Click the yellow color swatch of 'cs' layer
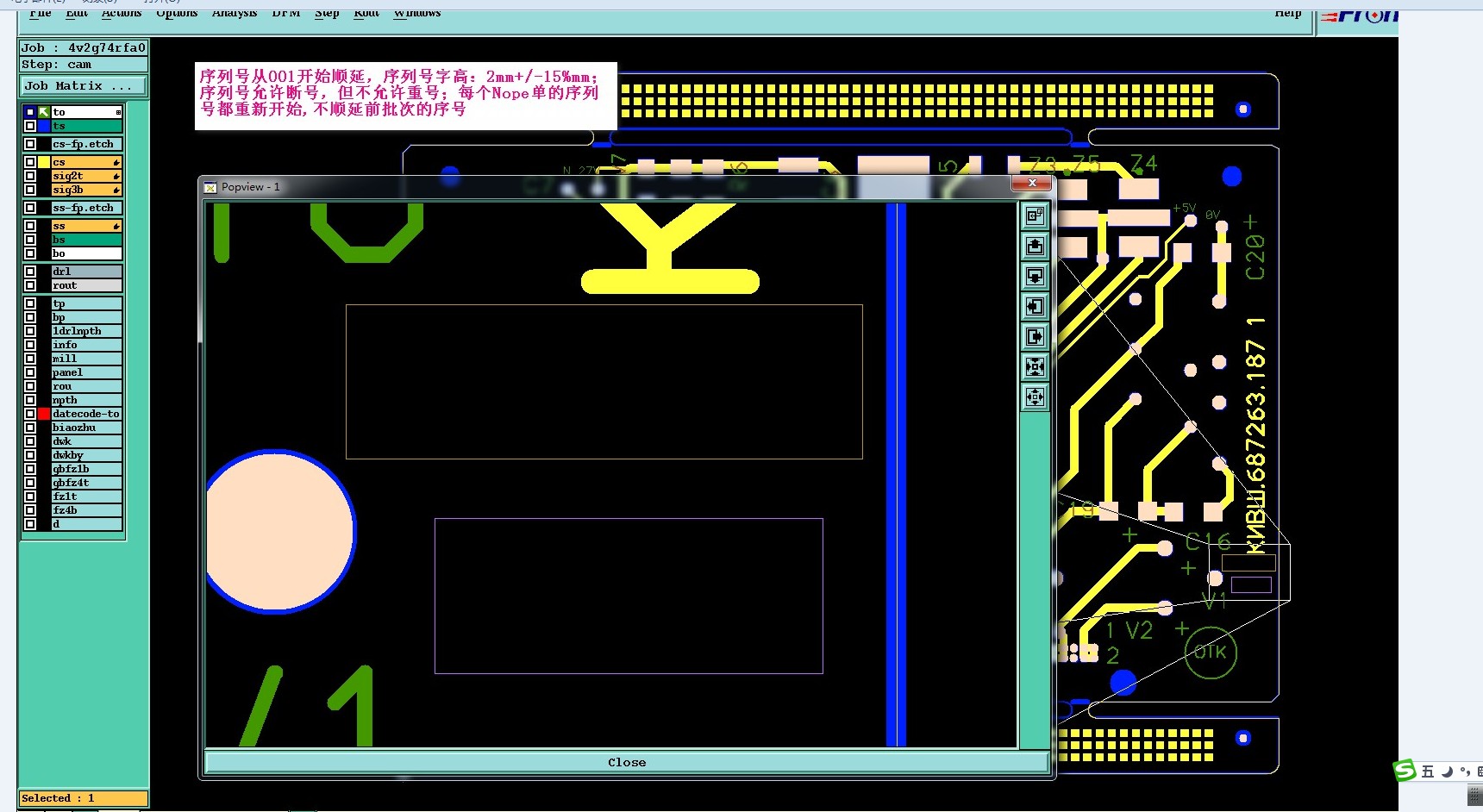1483x812 pixels. pos(44,162)
